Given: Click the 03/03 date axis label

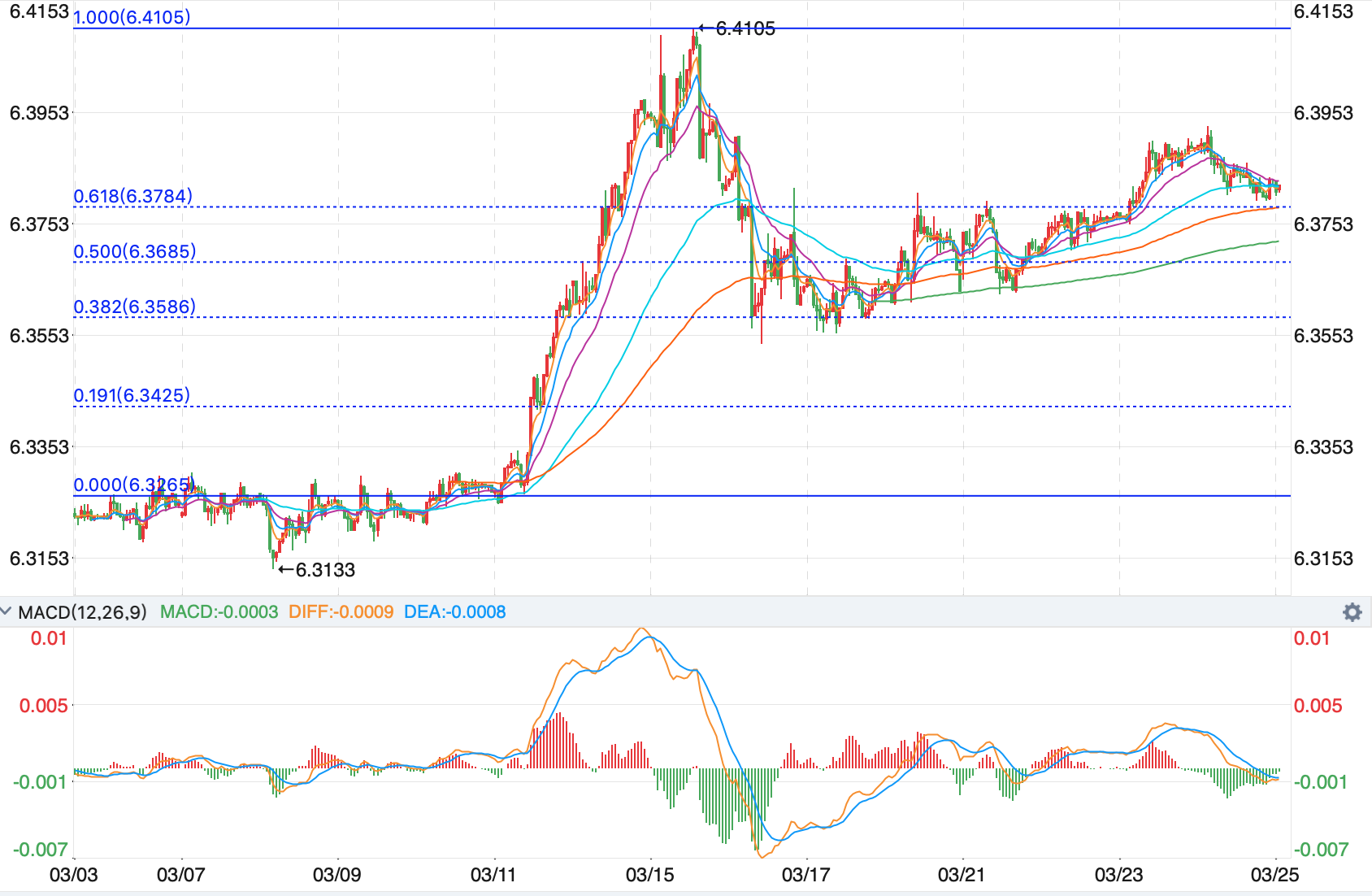Looking at the screenshot, I should pyautogui.click(x=74, y=875).
